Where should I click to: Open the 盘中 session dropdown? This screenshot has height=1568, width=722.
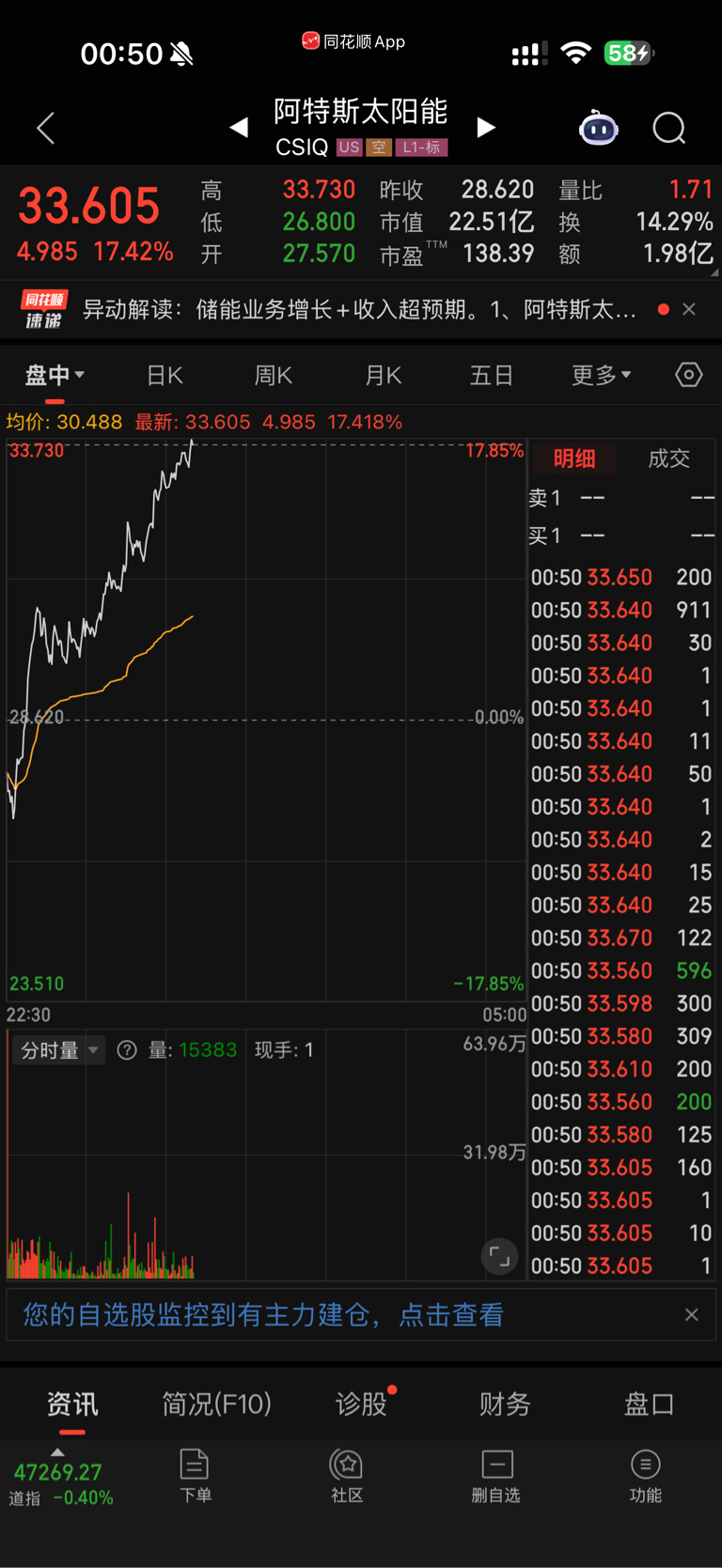55,376
